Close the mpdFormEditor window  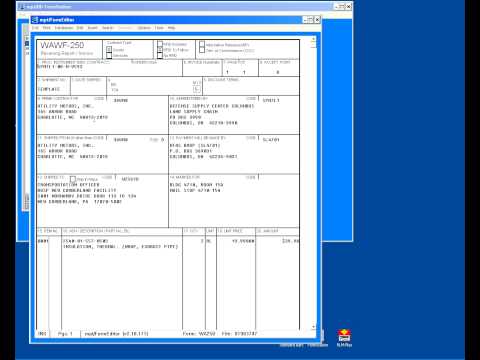pos(317,20)
